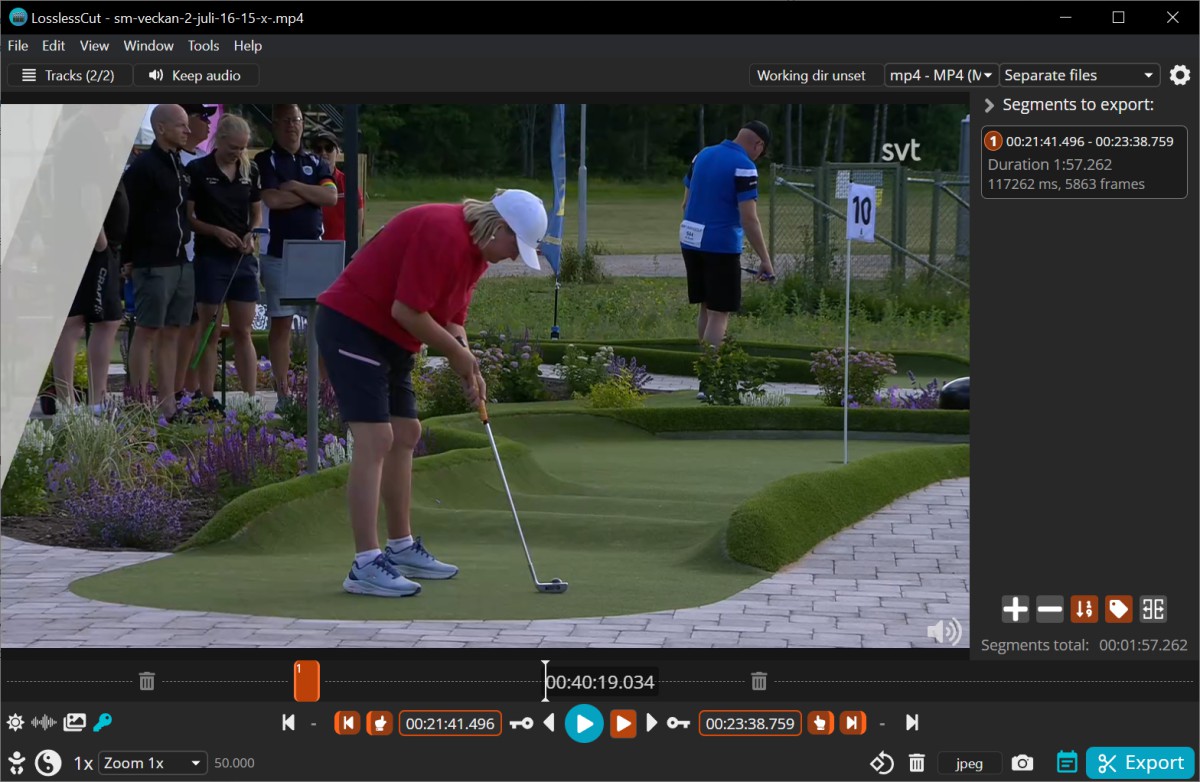Open the Zoom 1x dropdown
1200x782 pixels.
[153, 764]
